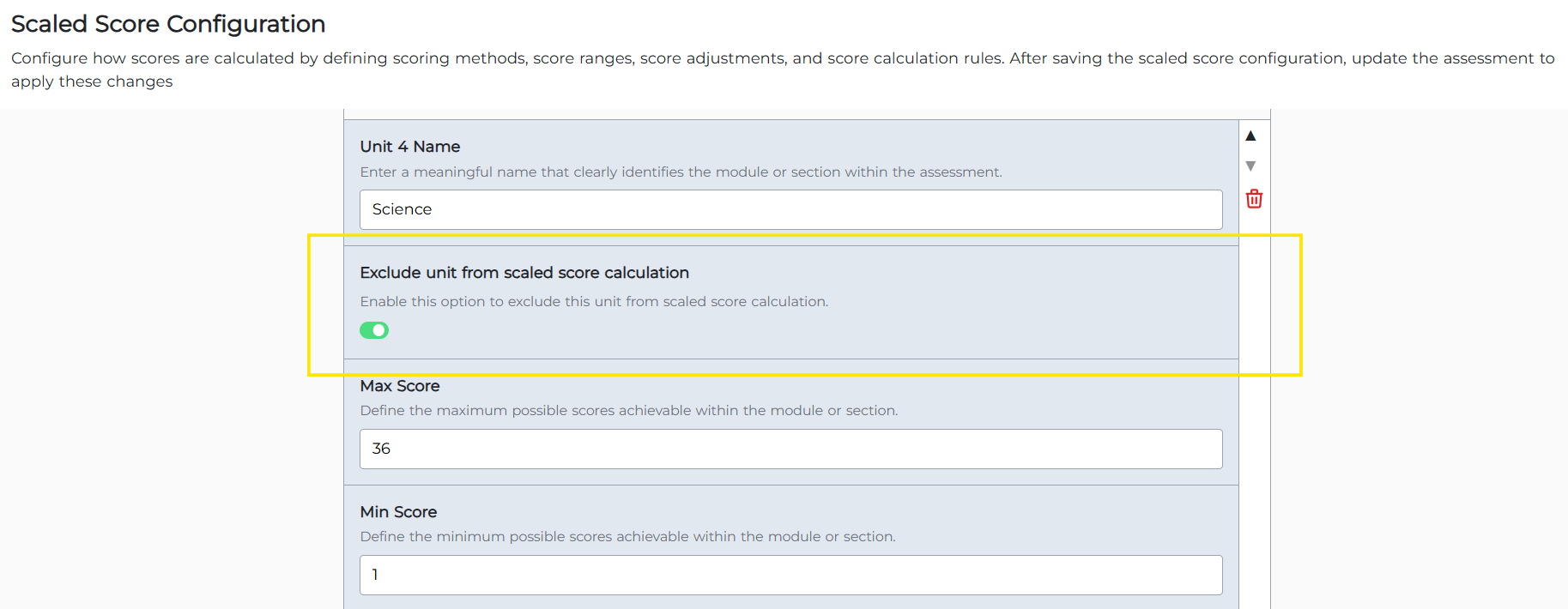Image resolution: width=1568 pixels, height=609 pixels.
Task: Click the Exclude unit from scaled score calculation label
Action: 524,273
